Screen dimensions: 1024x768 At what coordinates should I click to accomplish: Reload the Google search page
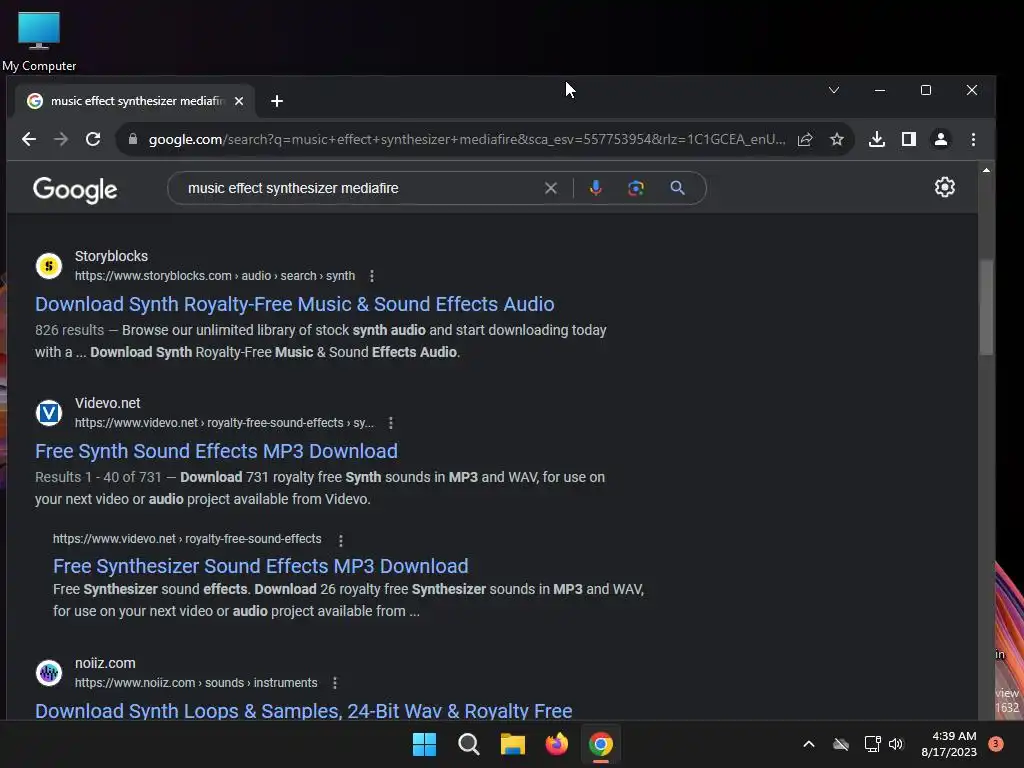pyautogui.click(x=93, y=139)
